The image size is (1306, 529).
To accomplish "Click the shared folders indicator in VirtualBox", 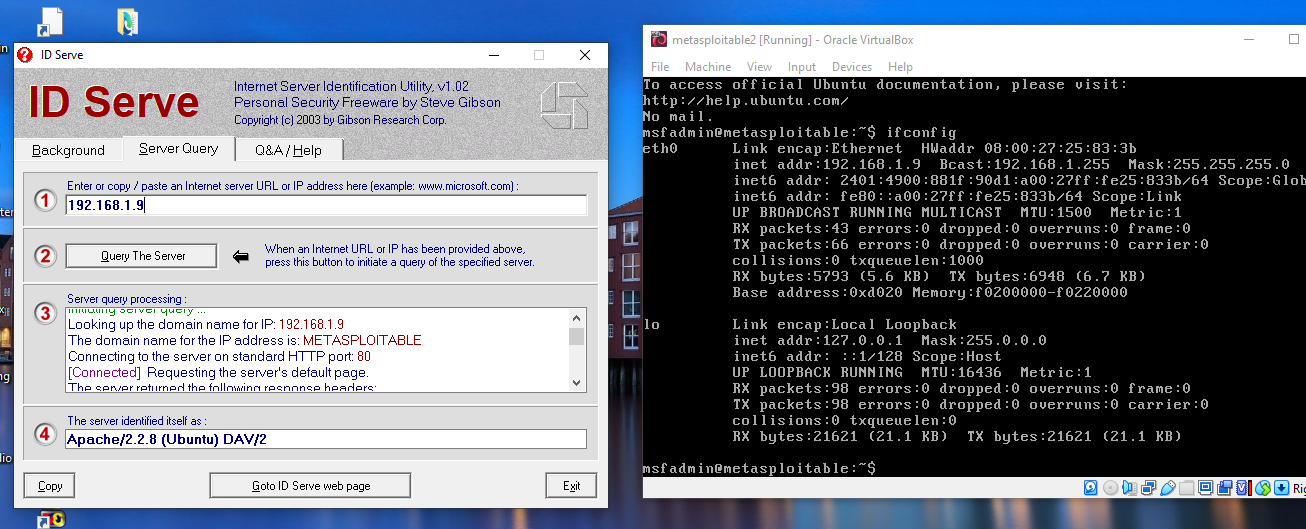I will pyautogui.click(x=1187, y=488).
